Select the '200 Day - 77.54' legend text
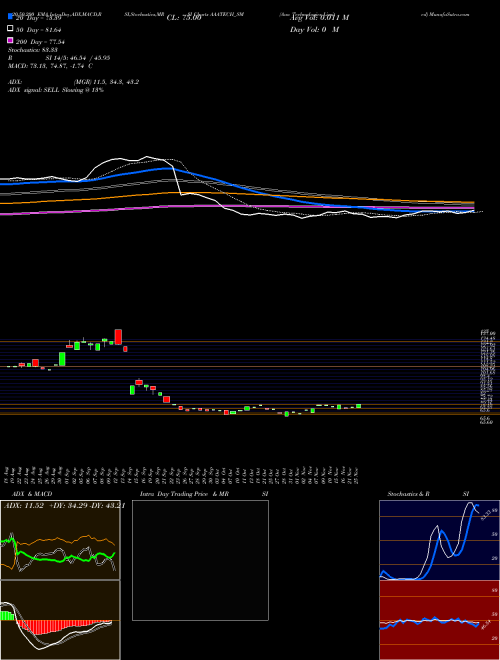This screenshot has width=500, height=660. click(x=40, y=41)
